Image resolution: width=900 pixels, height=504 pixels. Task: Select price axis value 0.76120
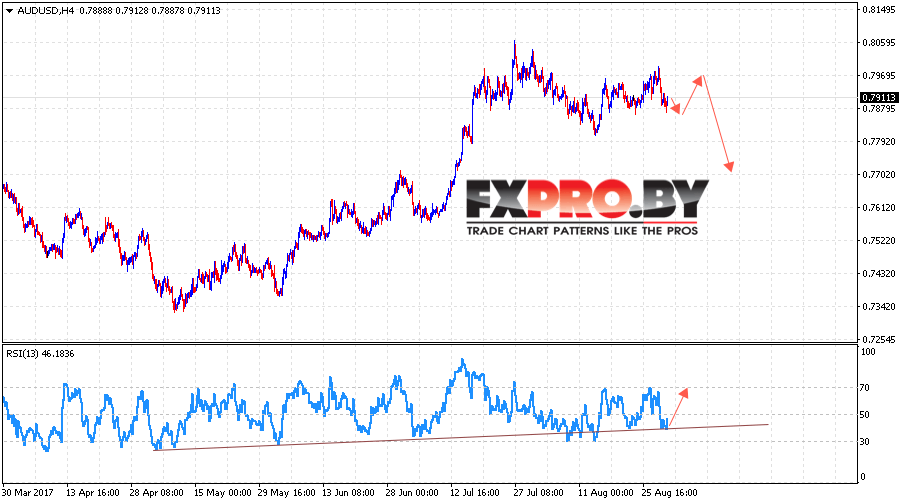879,208
